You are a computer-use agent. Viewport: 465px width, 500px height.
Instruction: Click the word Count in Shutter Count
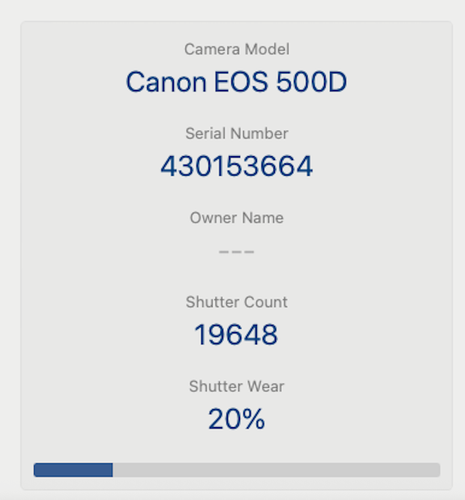[x=266, y=302]
